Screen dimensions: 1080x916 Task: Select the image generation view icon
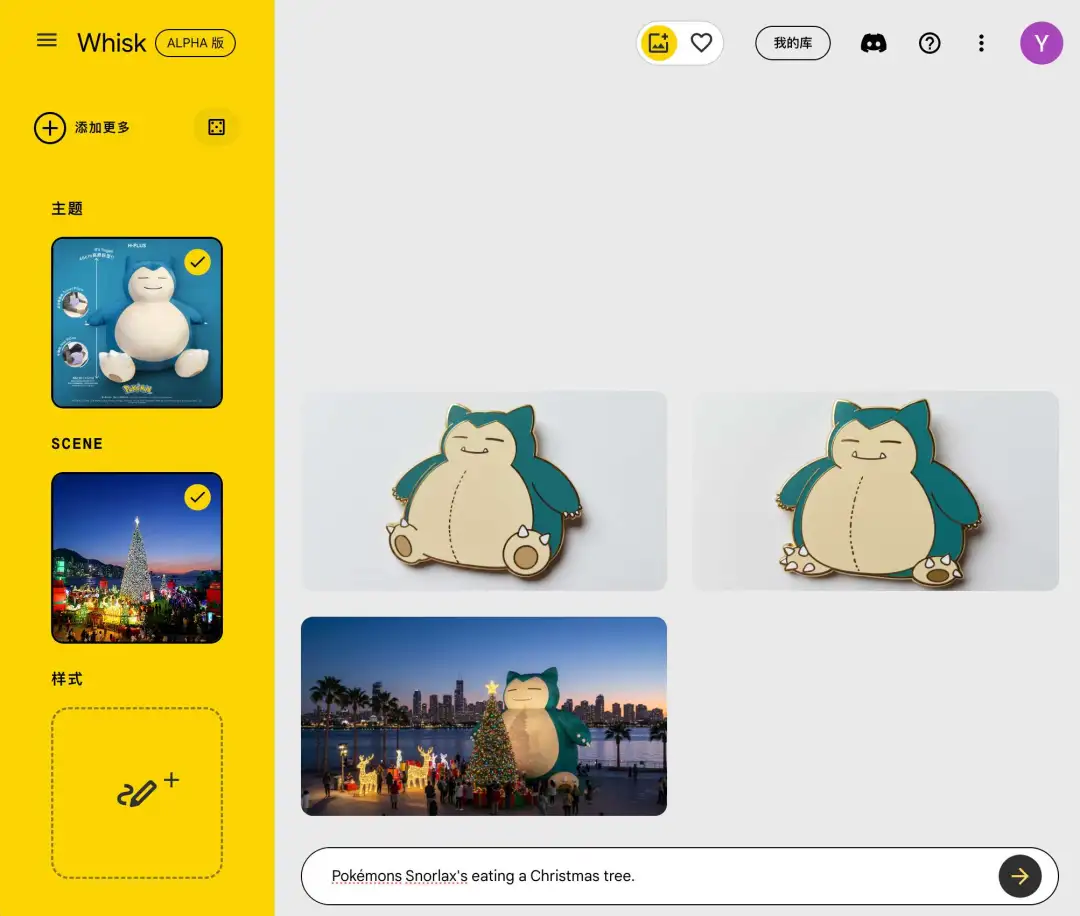[x=658, y=43]
